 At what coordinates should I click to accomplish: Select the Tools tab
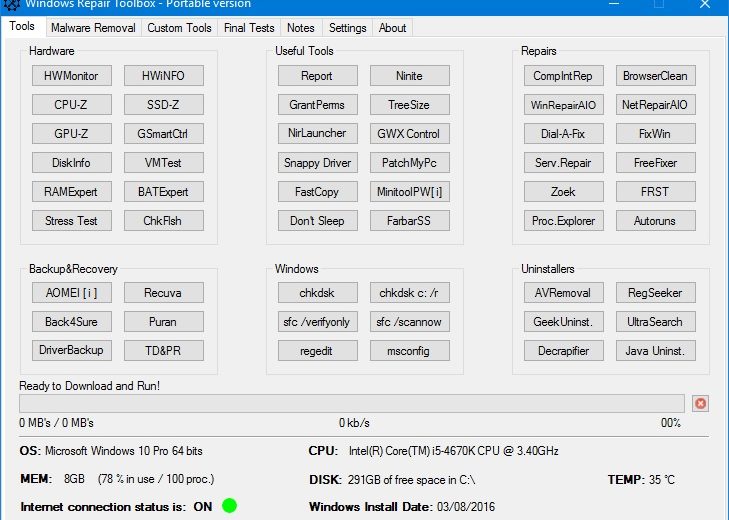coord(22,26)
